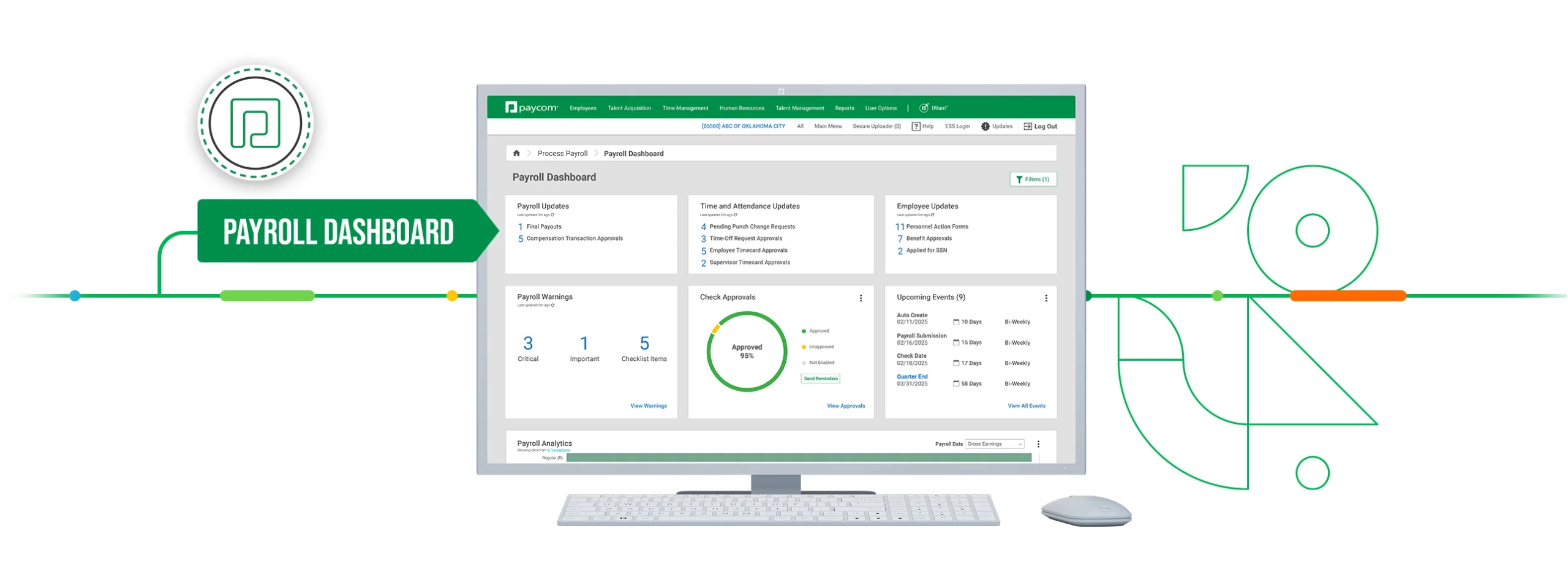Open Check Approvals three-dot menu
This screenshot has height=588, width=1568.
click(x=861, y=298)
